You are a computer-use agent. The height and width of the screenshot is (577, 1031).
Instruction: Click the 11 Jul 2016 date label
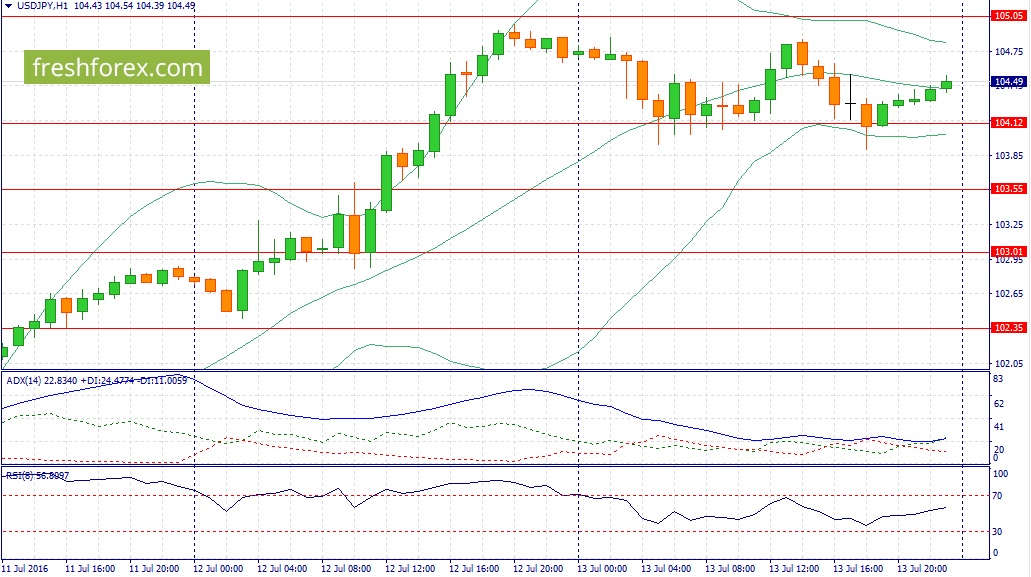pyautogui.click(x=25, y=568)
